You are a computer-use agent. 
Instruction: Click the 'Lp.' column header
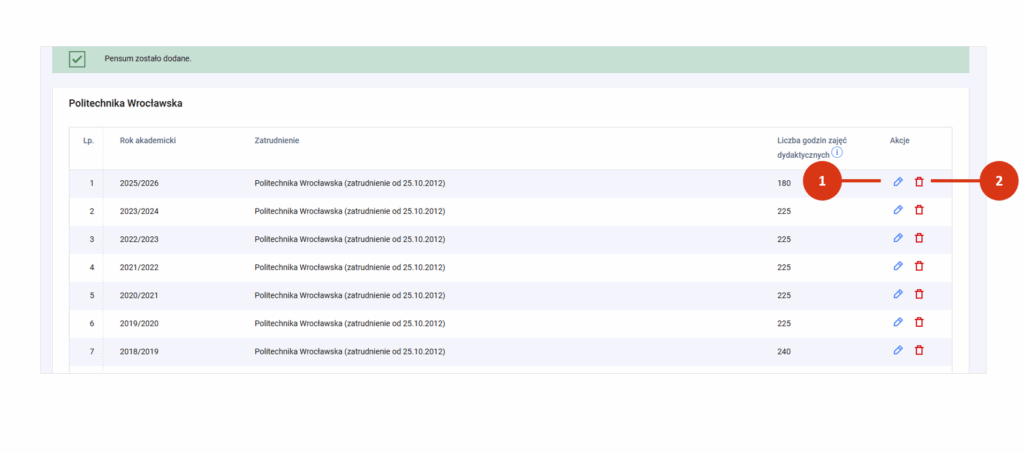click(x=88, y=141)
